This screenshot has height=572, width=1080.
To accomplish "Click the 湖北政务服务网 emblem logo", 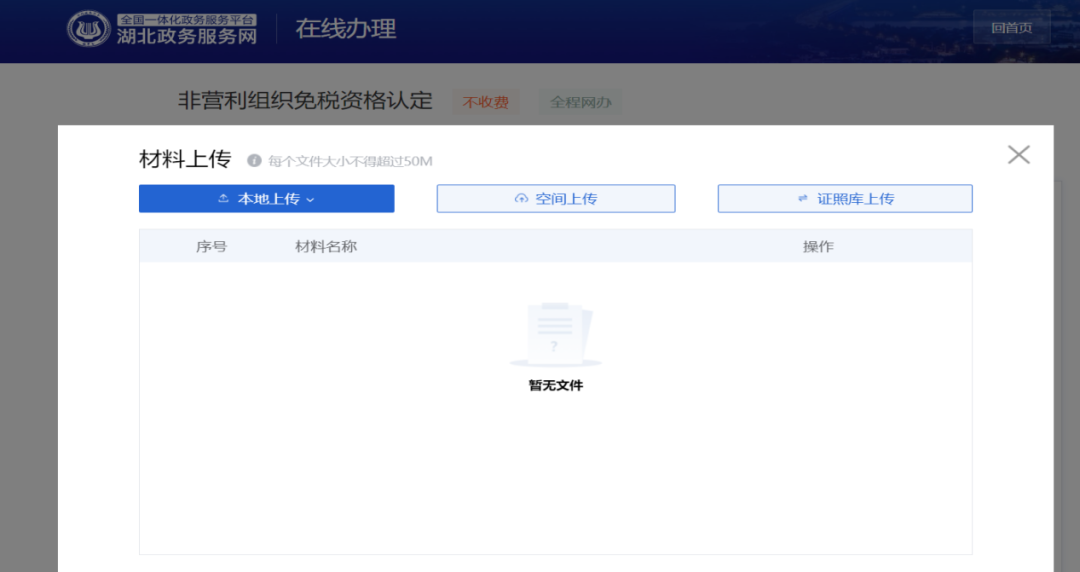I will tap(88, 29).
